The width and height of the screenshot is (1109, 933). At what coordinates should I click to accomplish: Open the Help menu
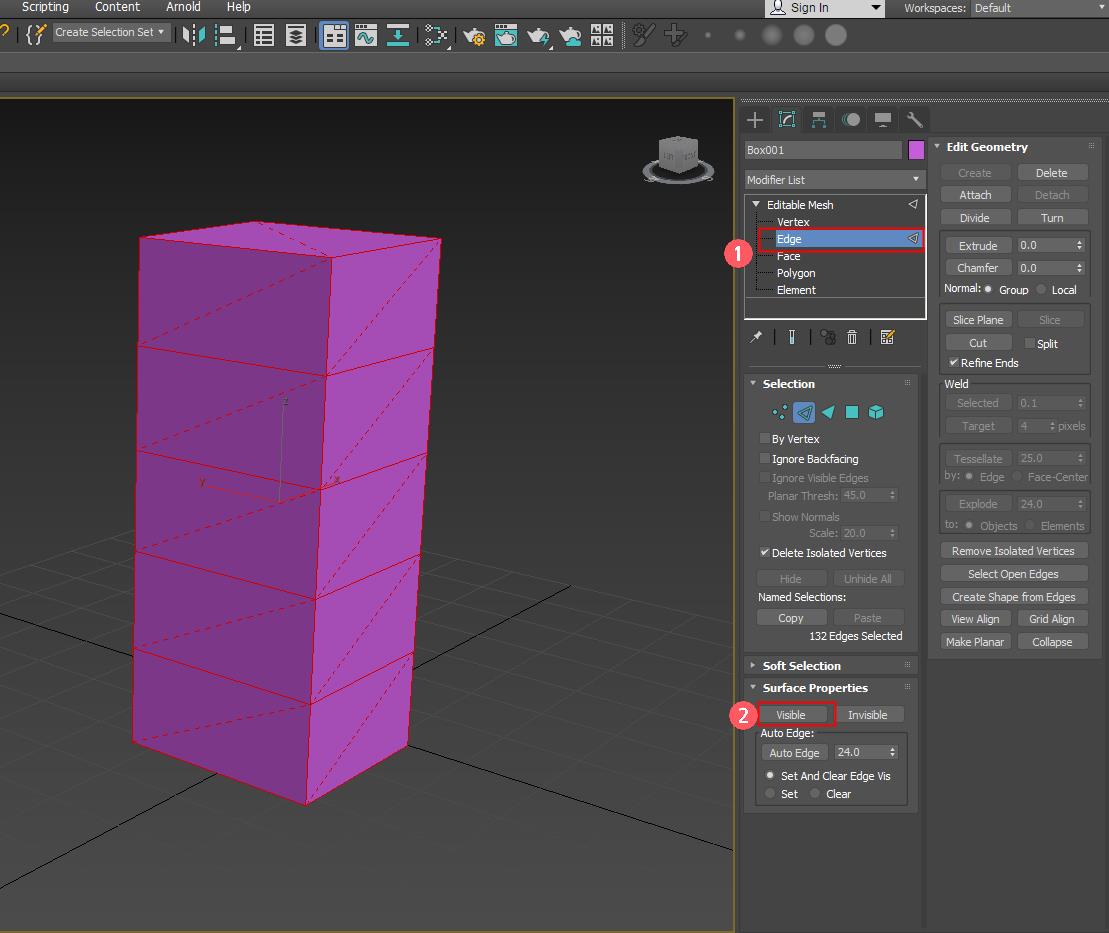pyautogui.click(x=238, y=6)
